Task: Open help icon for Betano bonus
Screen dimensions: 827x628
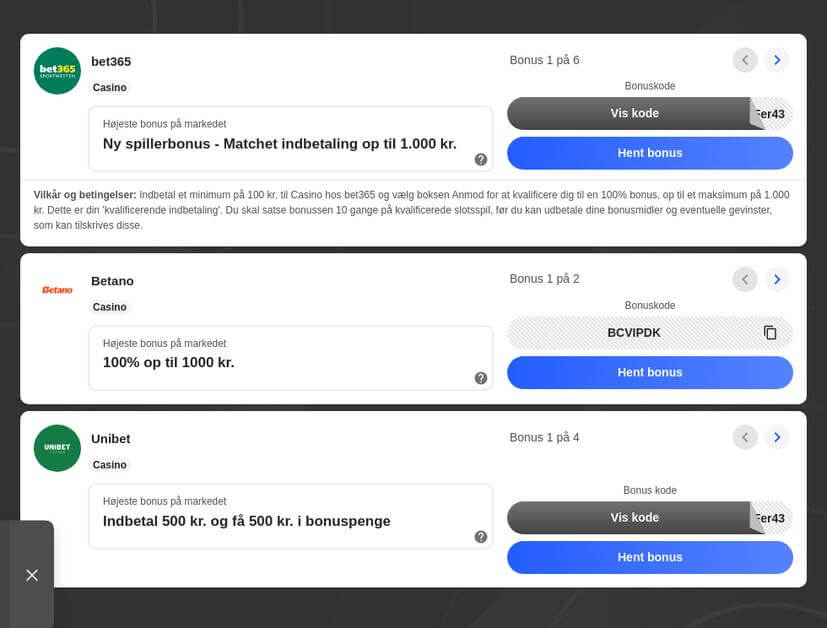Action: tap(481, 378)
